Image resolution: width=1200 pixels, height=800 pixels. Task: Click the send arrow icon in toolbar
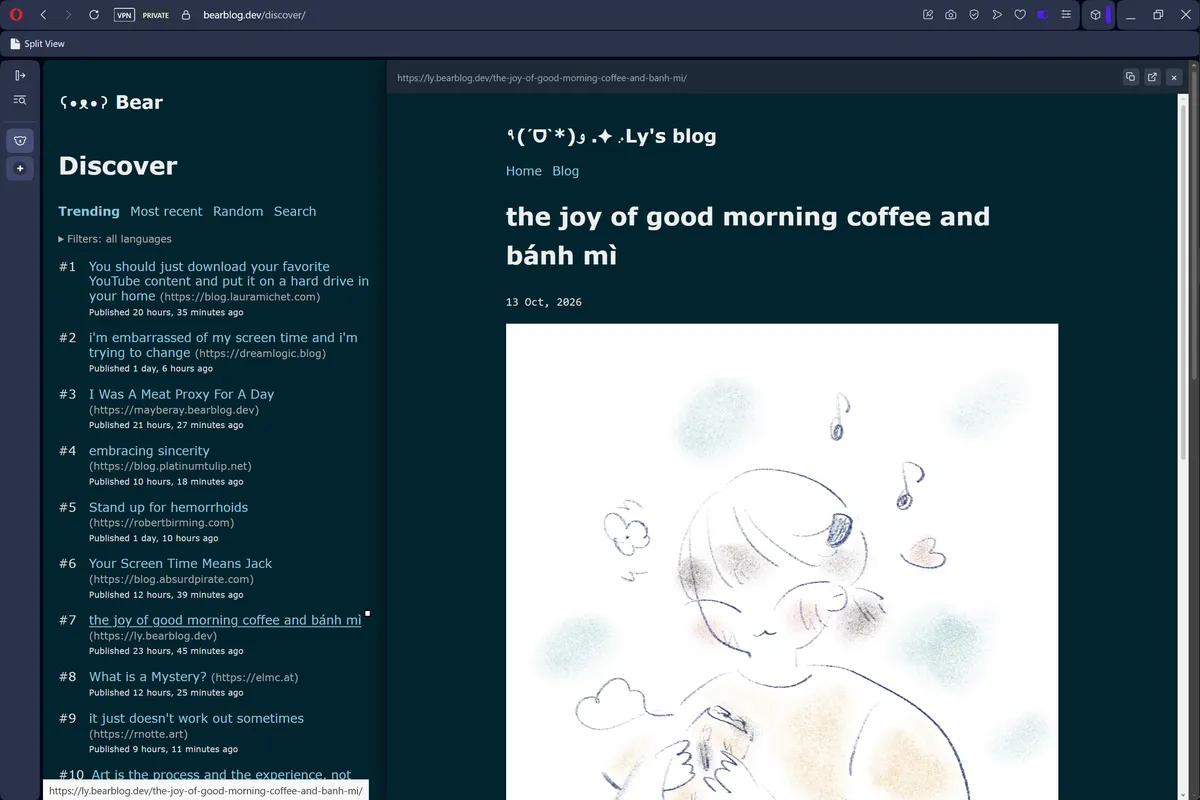(x=997, y=15)
